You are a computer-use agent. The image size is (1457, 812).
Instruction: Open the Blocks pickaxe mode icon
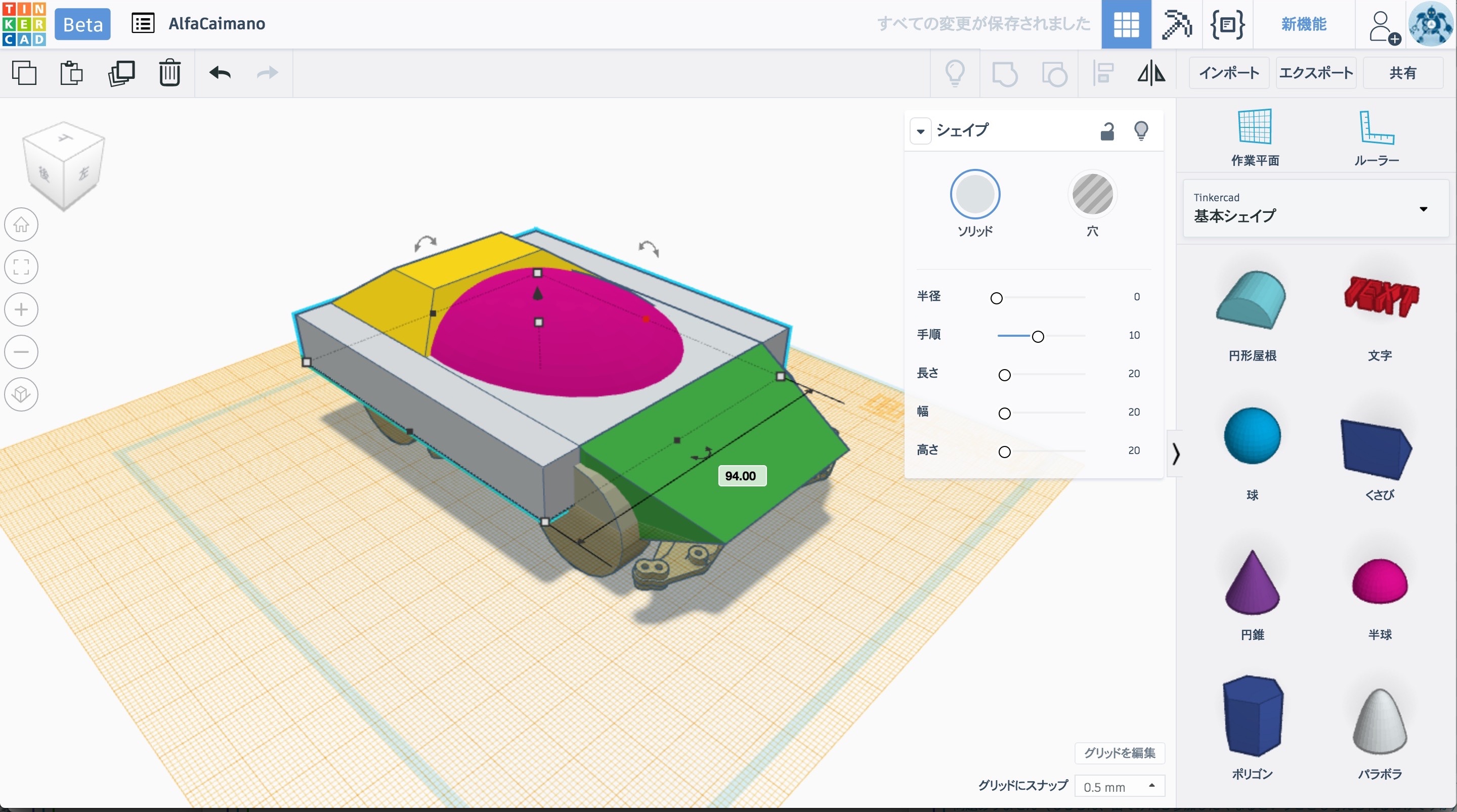(1176, 24)
